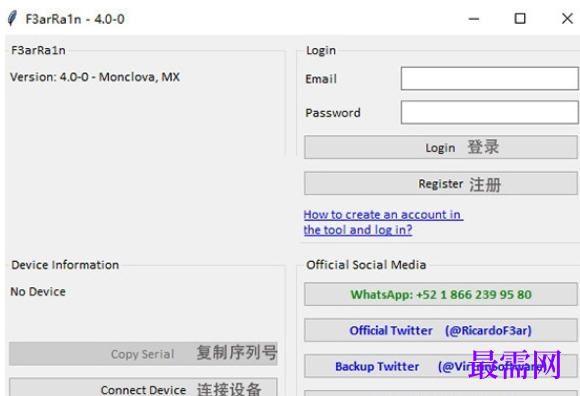This screenshot has width=580, height=396.
Task: Click the 'No Device' status text
Action: pos(38,292)
